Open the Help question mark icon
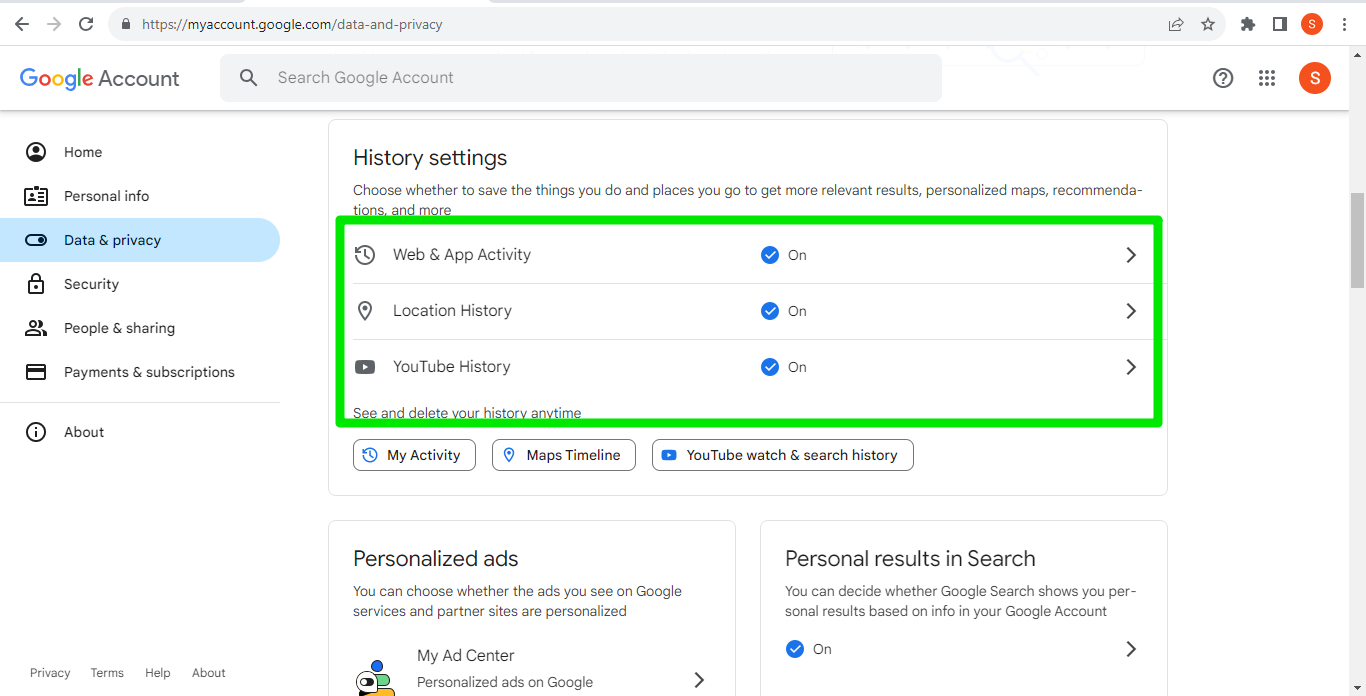 pos(1223,78)
